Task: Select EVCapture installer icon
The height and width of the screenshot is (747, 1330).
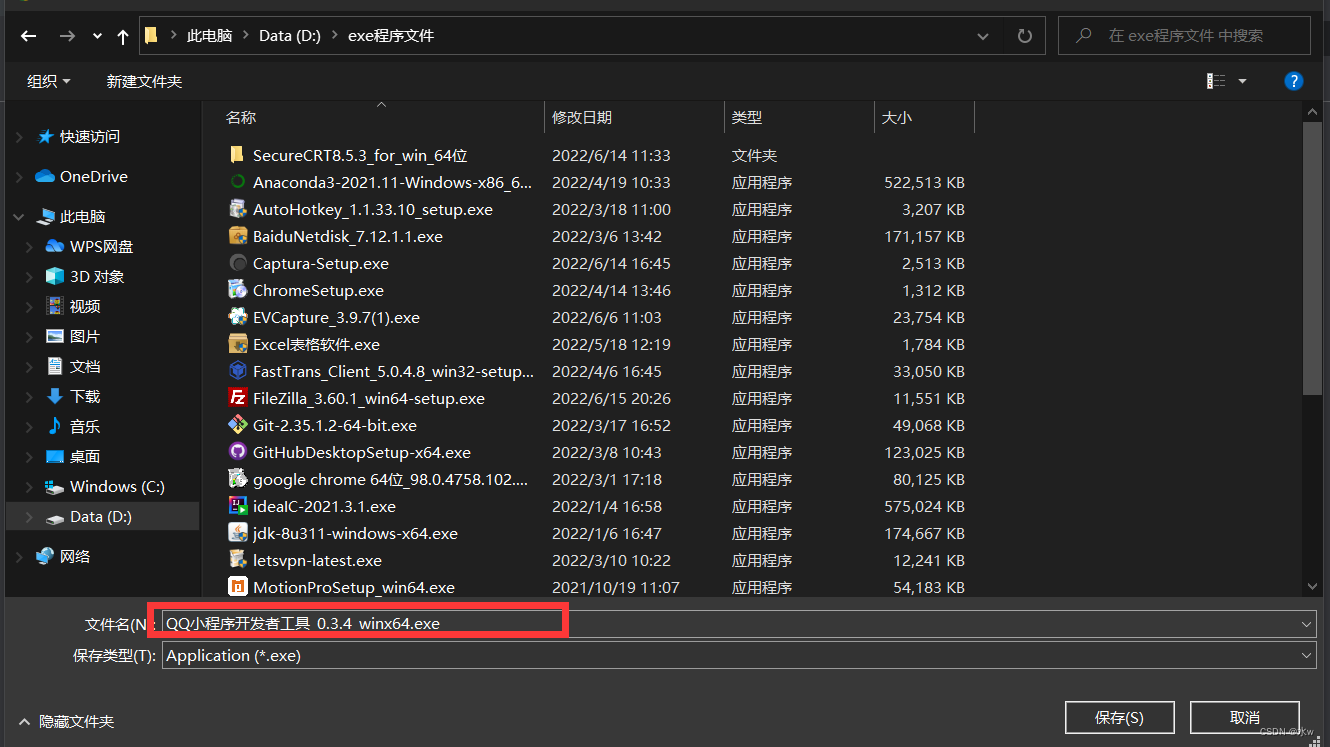Action: point(237,317)
